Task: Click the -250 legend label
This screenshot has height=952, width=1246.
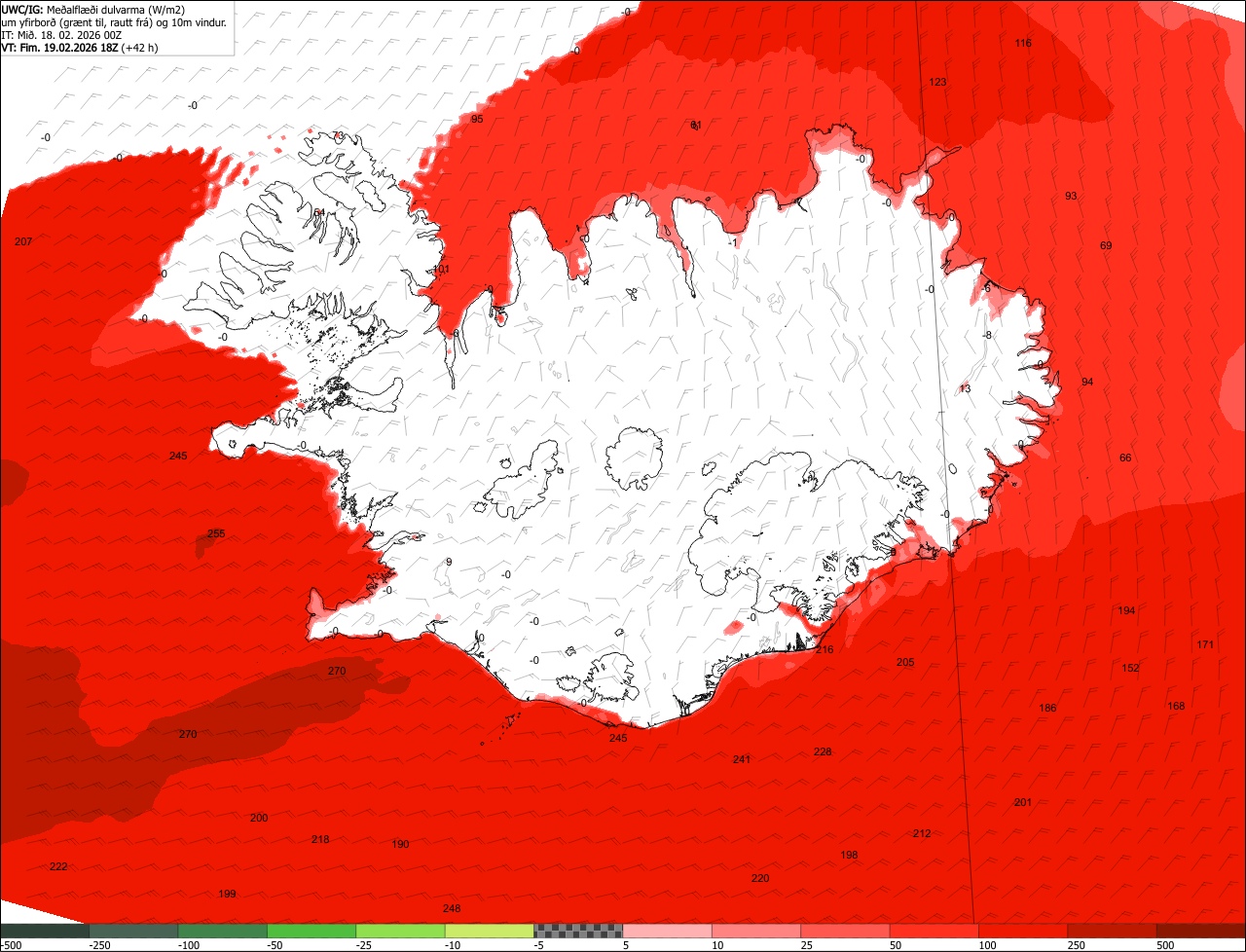Action: tap(99, 945)
